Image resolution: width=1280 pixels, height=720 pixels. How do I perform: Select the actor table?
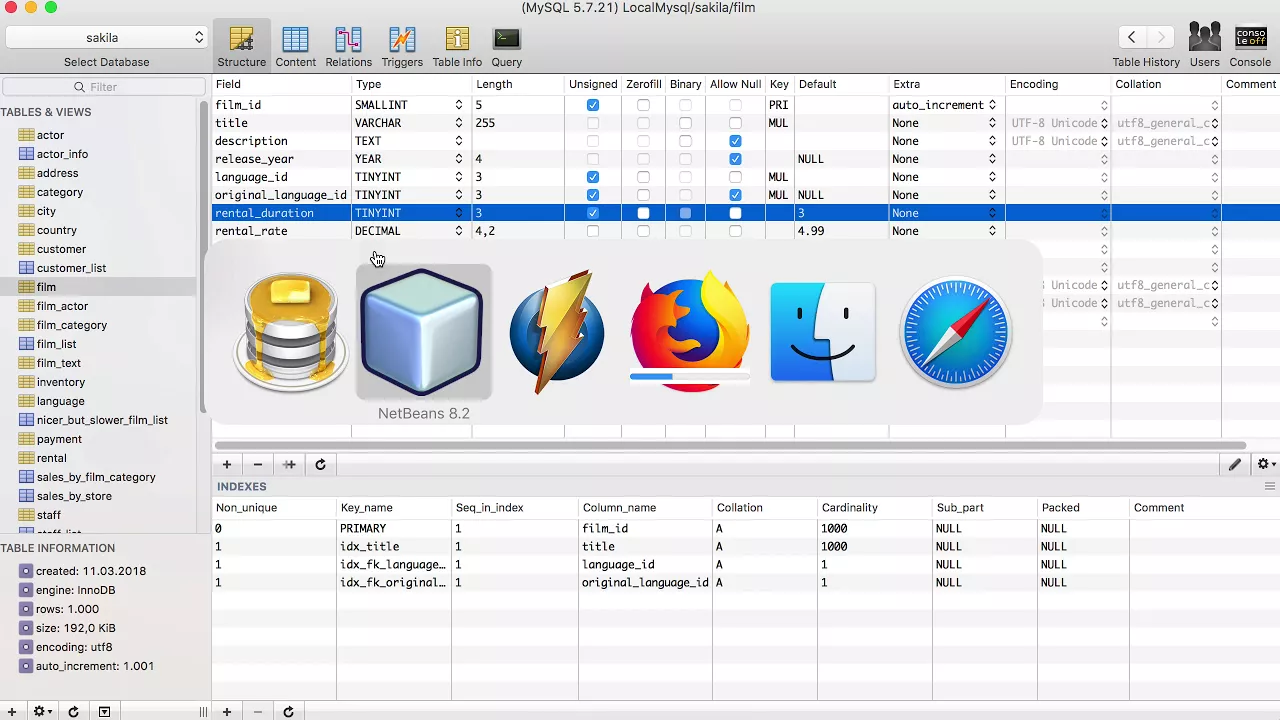coord(50,135)
